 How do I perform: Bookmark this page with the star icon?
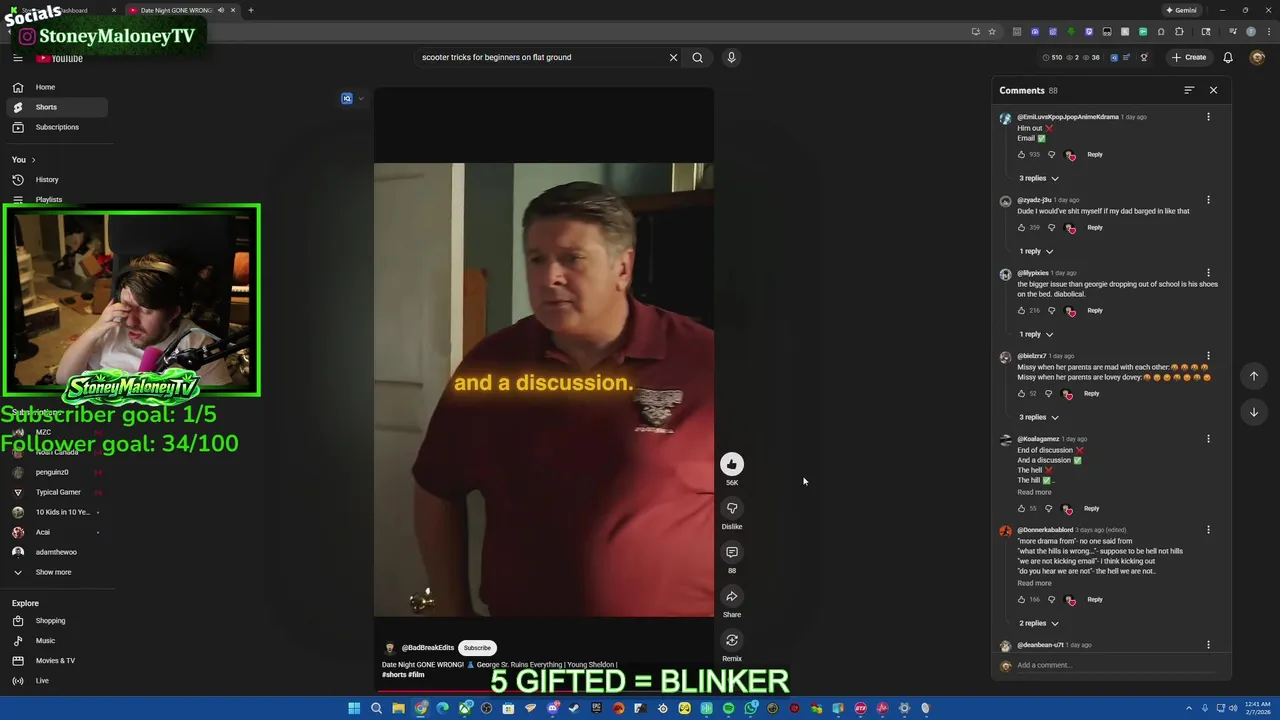[992, 31]
